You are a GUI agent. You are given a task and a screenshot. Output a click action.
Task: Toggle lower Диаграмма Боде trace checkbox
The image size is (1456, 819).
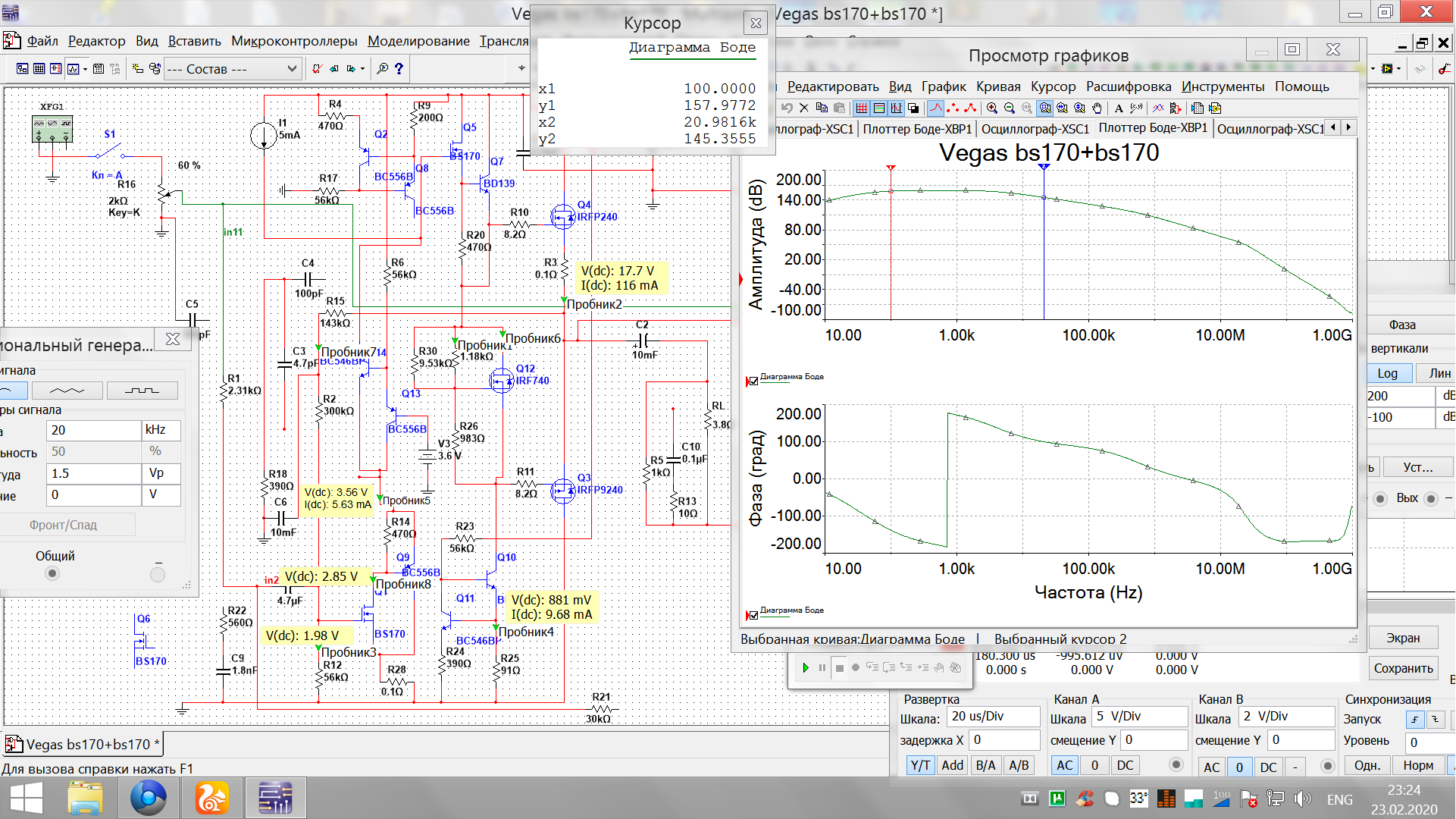[753, 615]
